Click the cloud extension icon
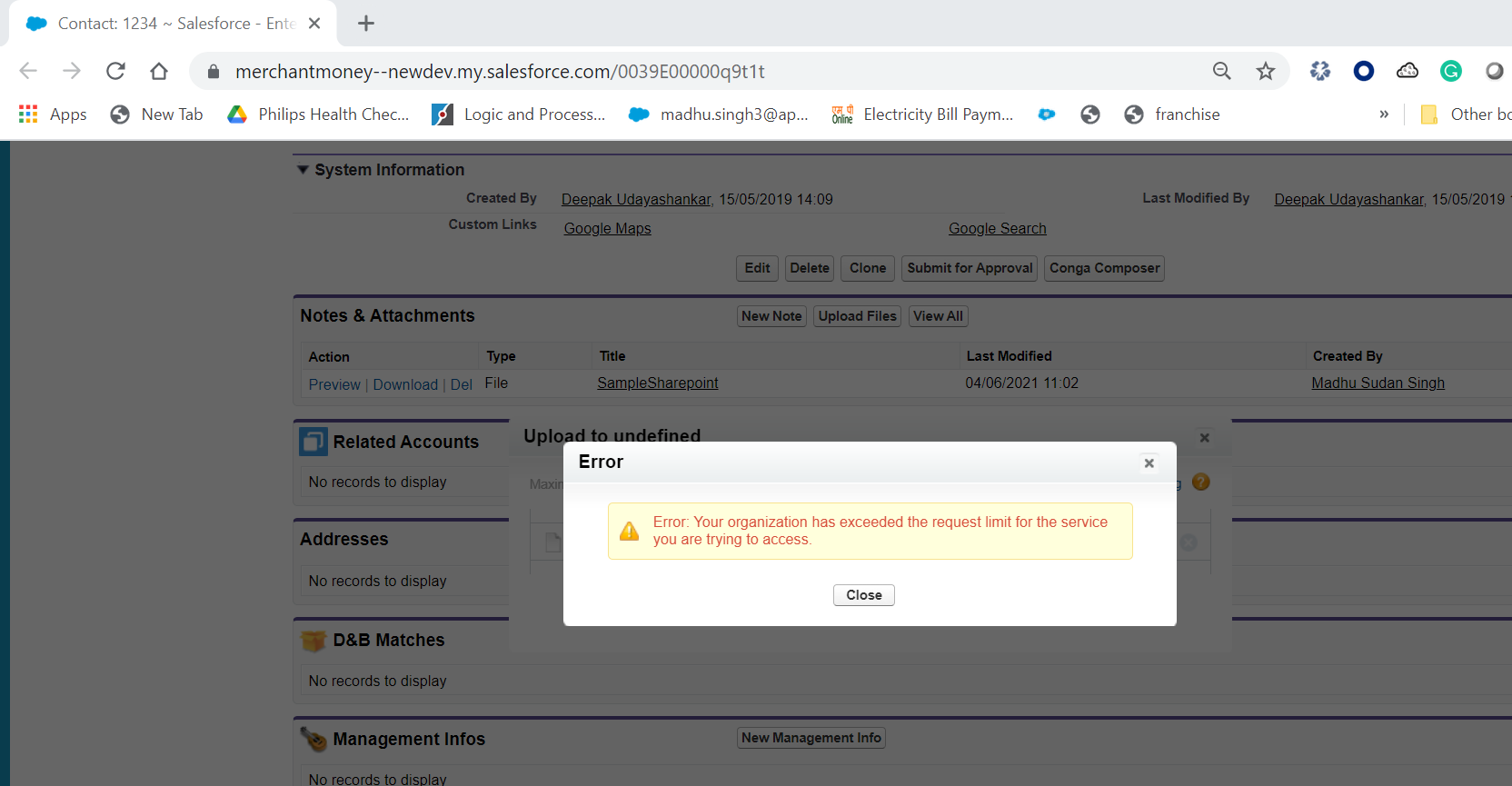 (x=1408, y=71)
